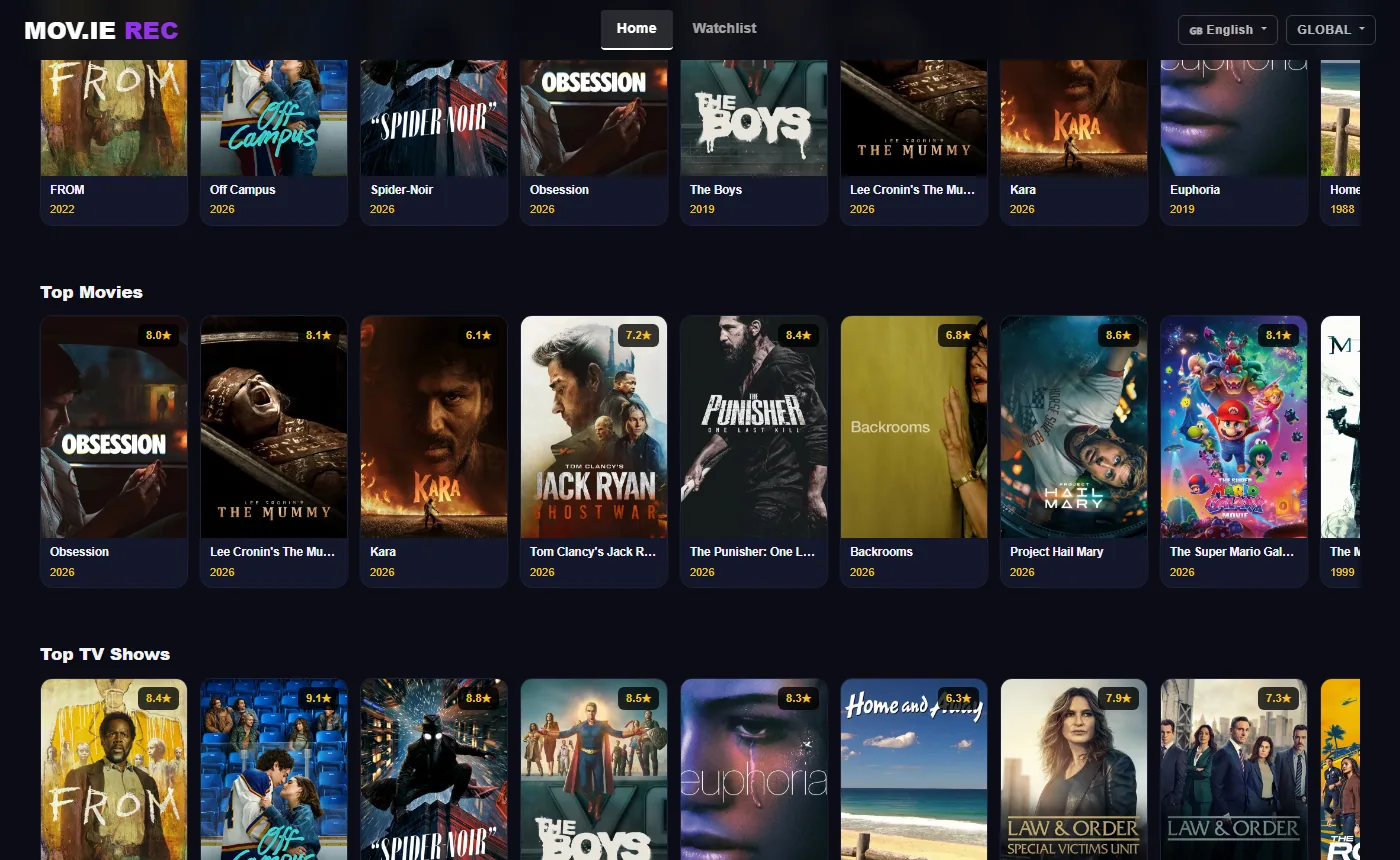Click the Off Campus title in the top row
1400x860 pixels.
point(242,189)
